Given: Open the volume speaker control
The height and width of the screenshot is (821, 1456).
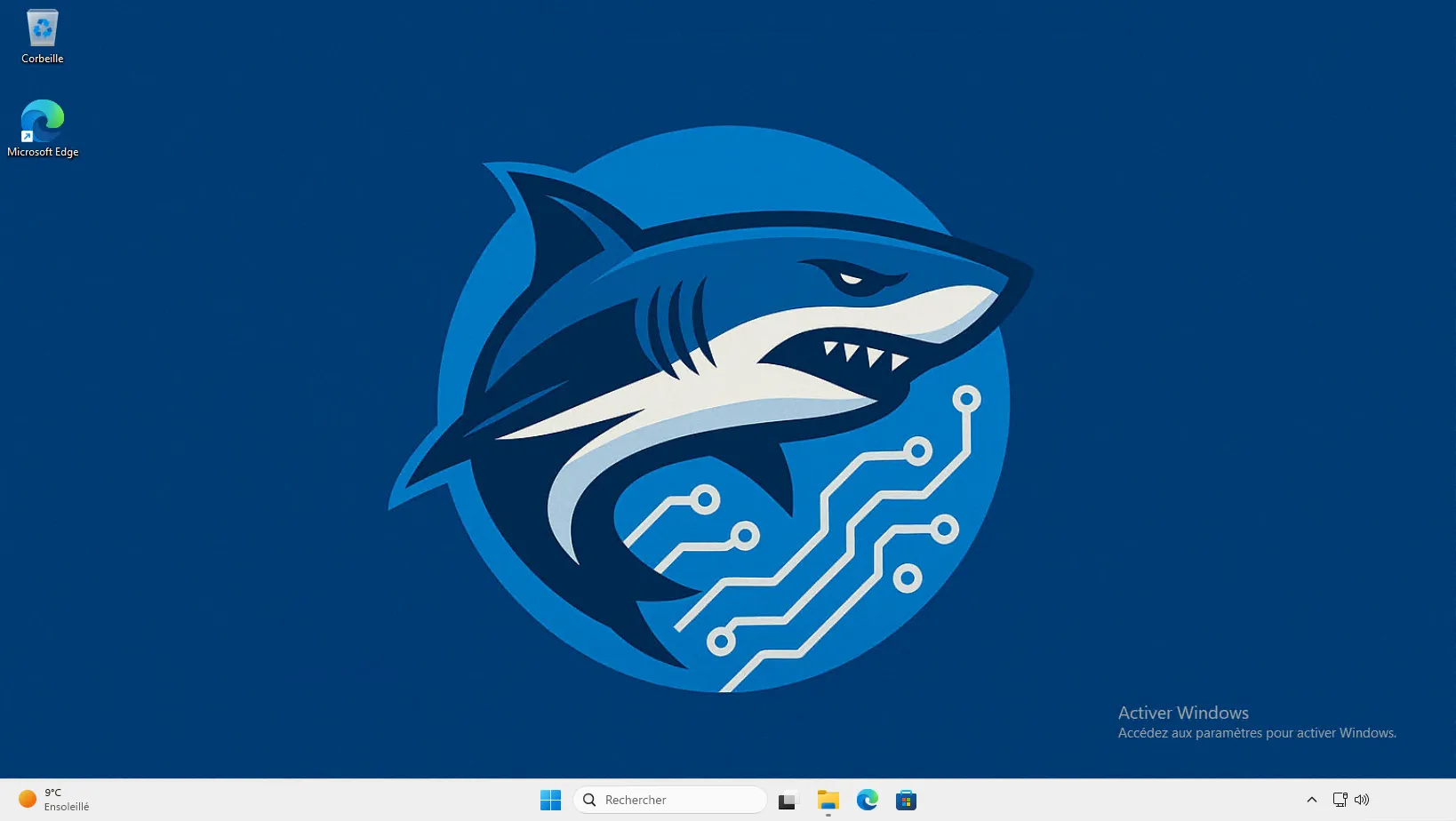Looking at the screenshot, I should point(1362,800).
